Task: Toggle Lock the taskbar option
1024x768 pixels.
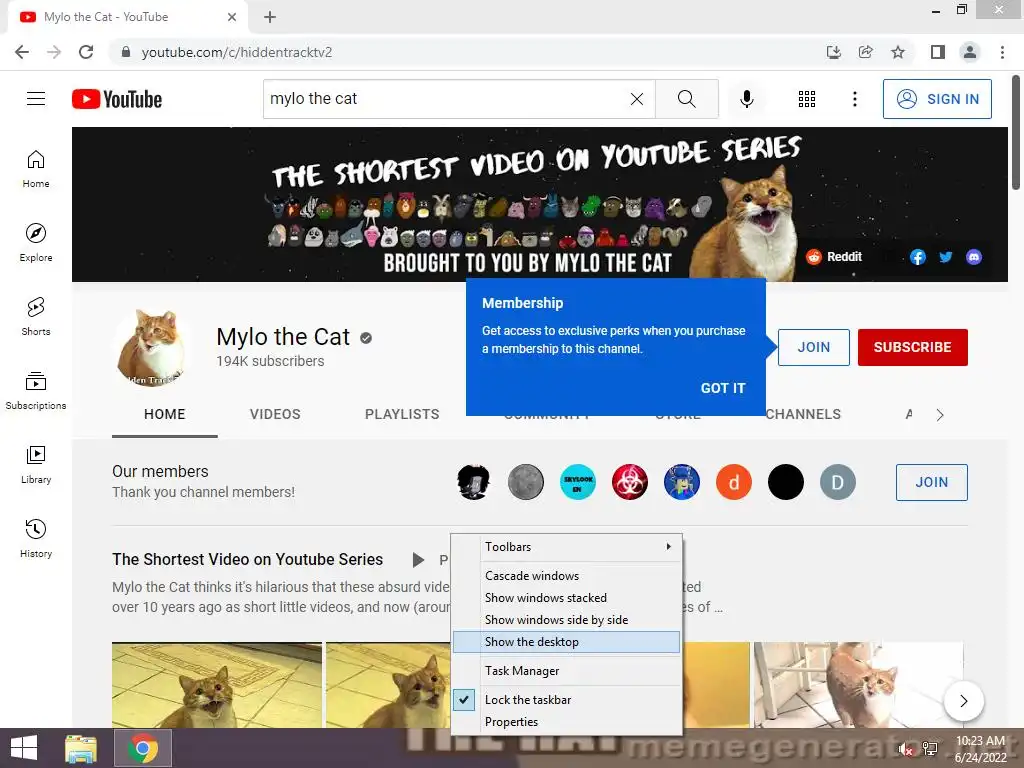Action: tap(566, 699)
